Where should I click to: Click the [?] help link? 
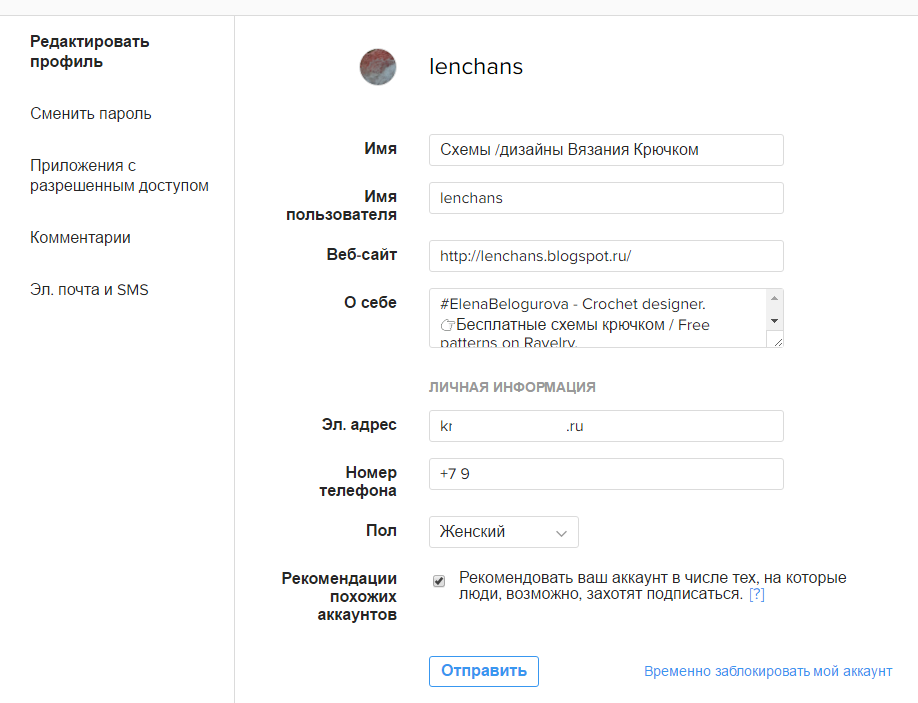[x=756, y=594]
